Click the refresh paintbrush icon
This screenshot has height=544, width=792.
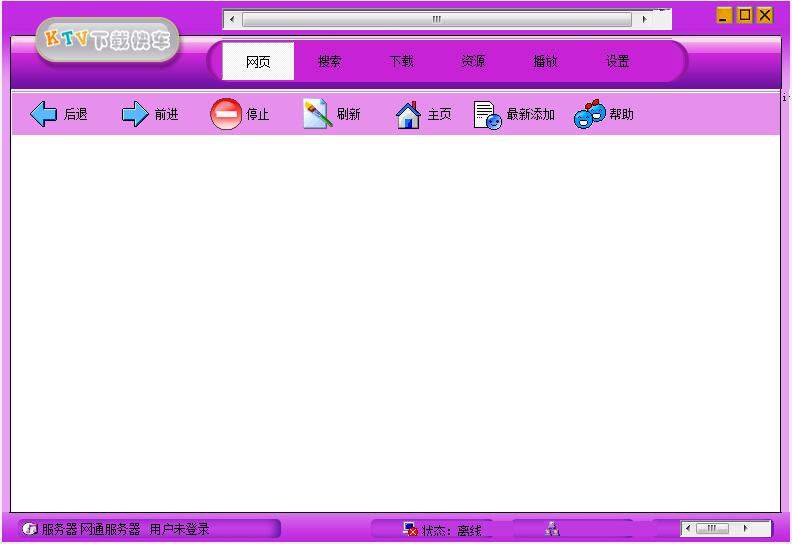coord(317,115)
